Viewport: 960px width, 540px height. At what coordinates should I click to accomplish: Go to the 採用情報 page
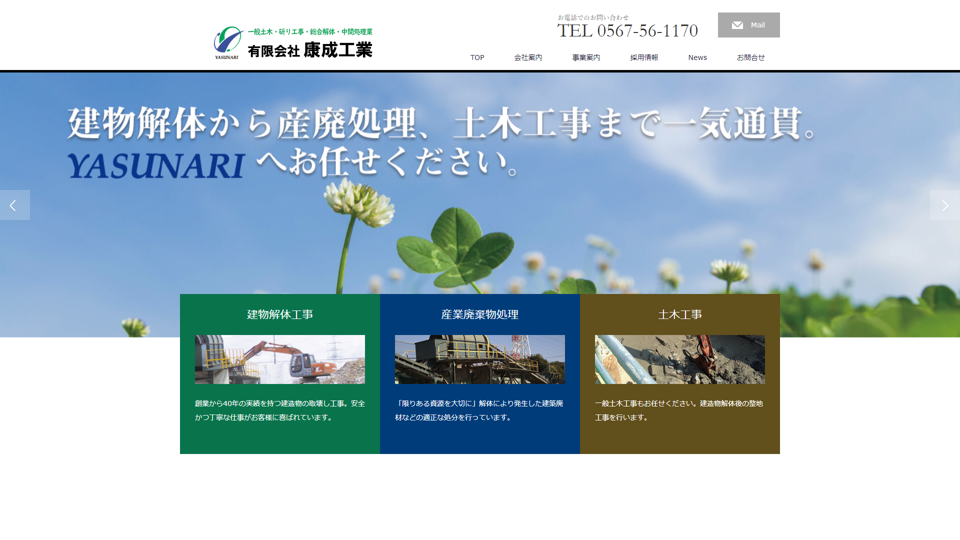644,58
